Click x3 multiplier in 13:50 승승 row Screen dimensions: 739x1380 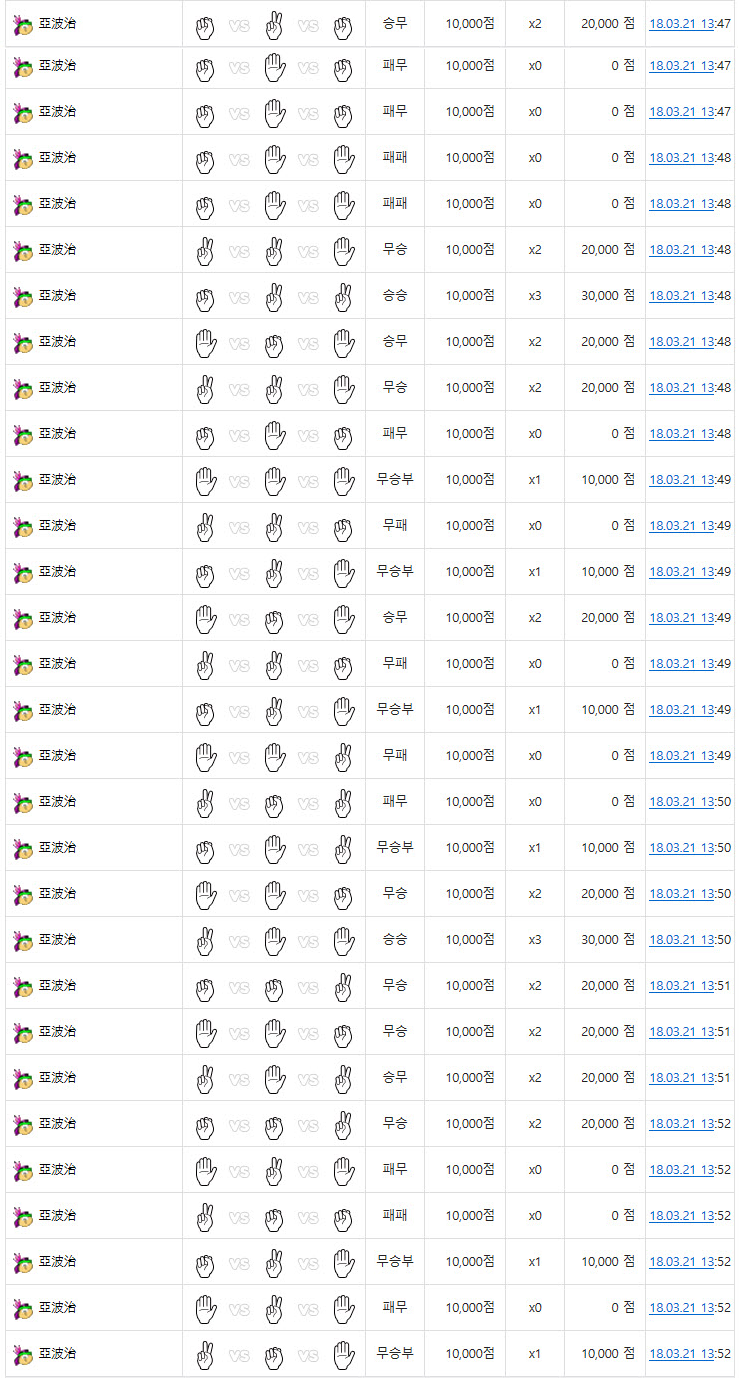[x=535, y=940]
